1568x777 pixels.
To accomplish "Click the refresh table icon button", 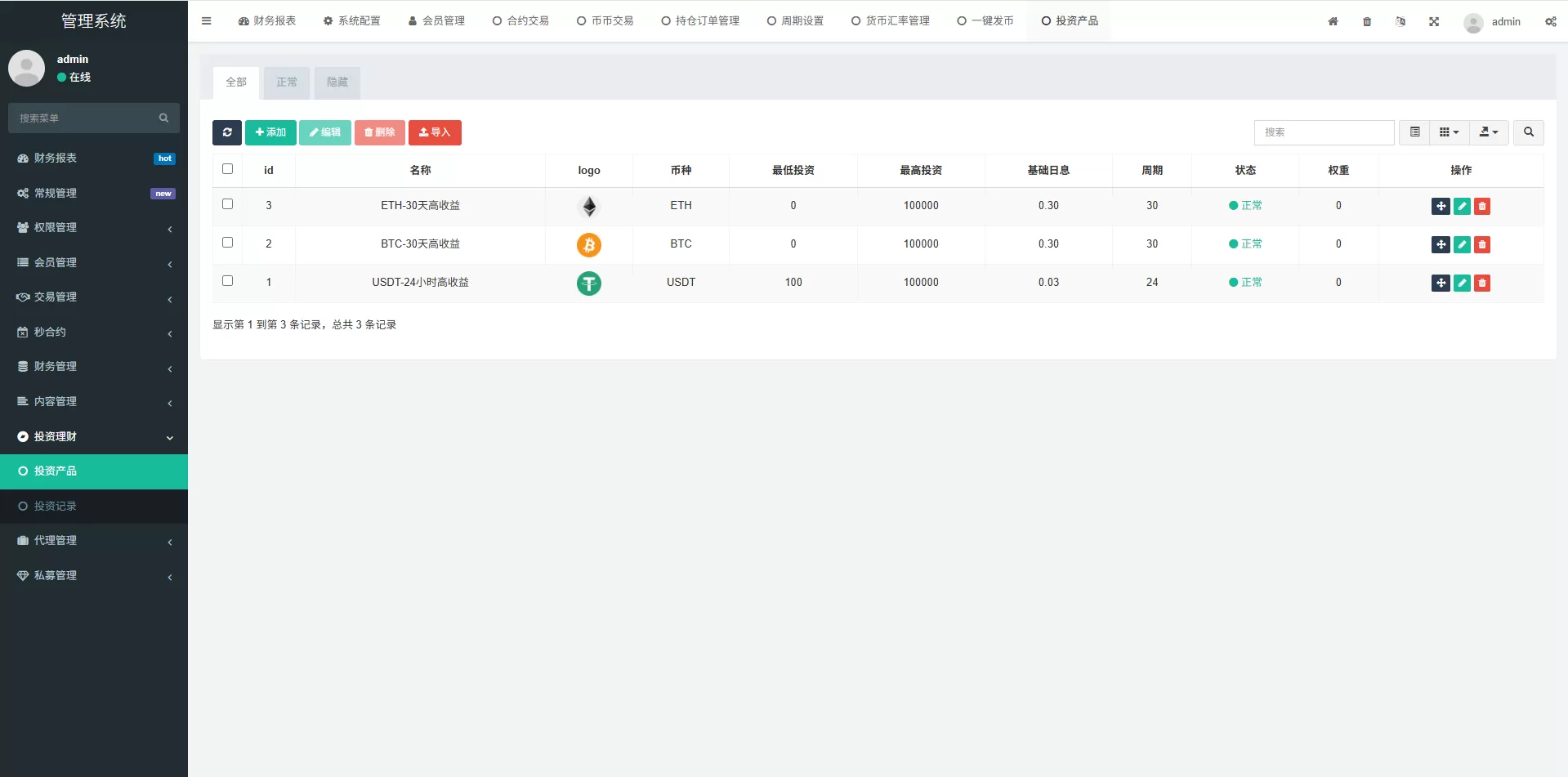I will [x=226, y=132].
